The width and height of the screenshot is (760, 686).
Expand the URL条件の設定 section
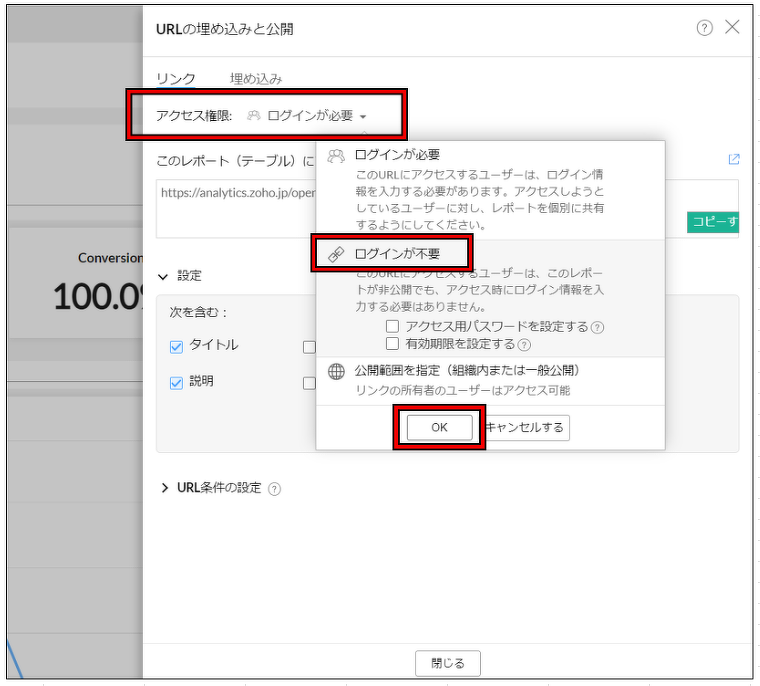165,488
